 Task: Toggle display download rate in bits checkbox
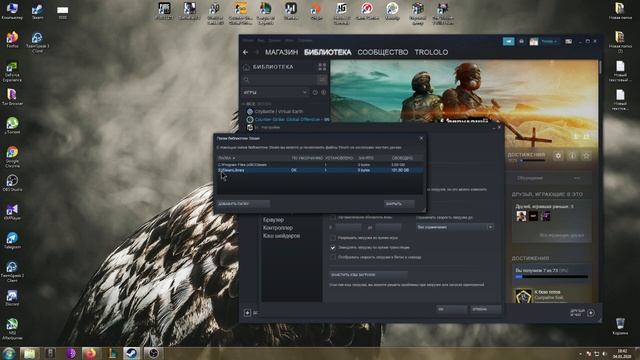333,257
